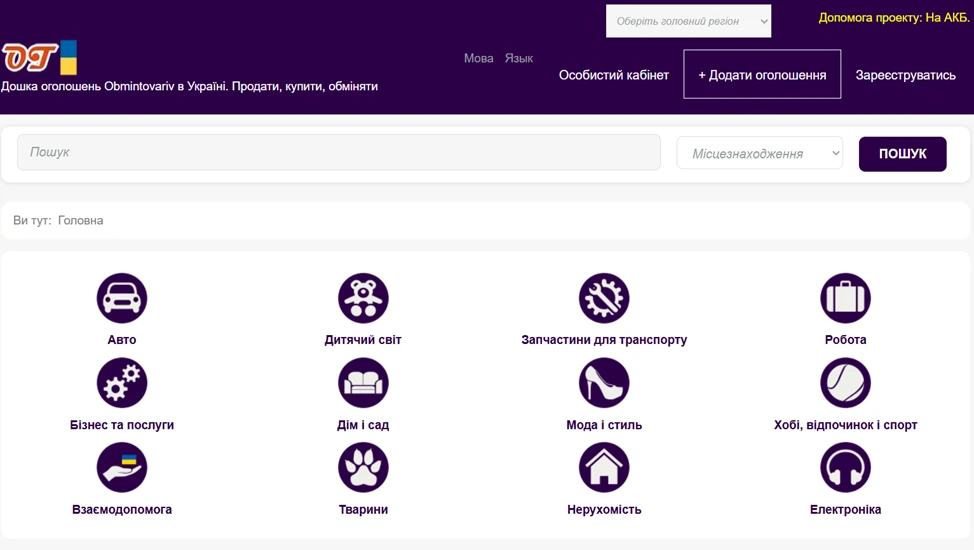
Task: Expand the Оберіть головний регіон dropdown
Action: [x=688, y=21]
